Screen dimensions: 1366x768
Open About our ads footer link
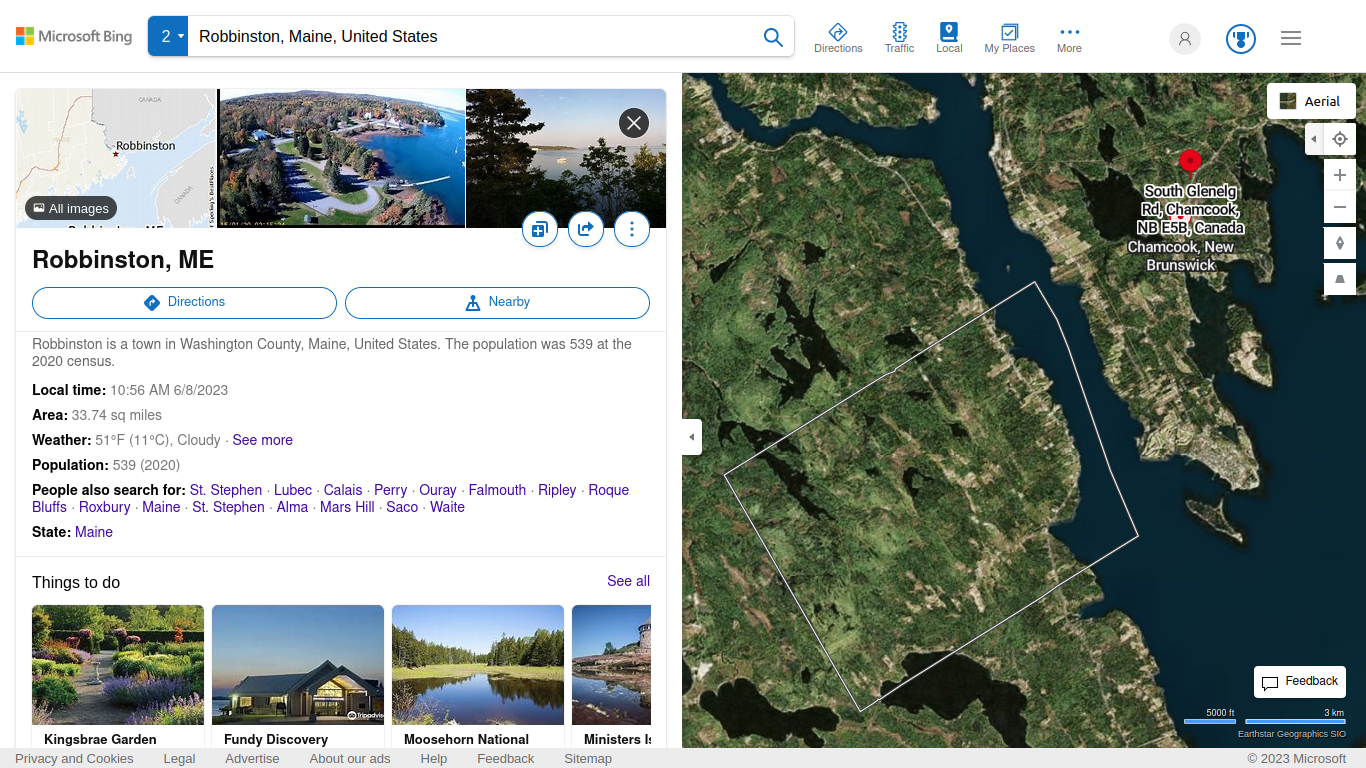point(350,759)
